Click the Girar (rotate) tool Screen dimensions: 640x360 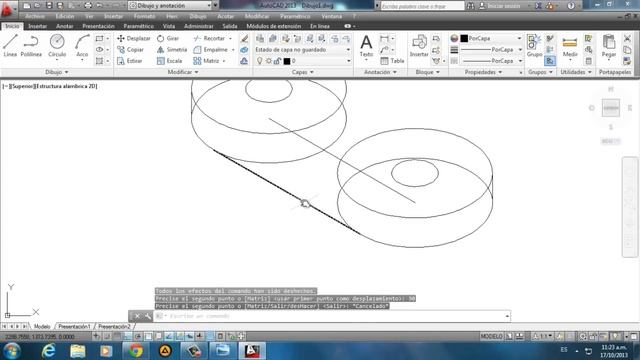pos(168,38)
